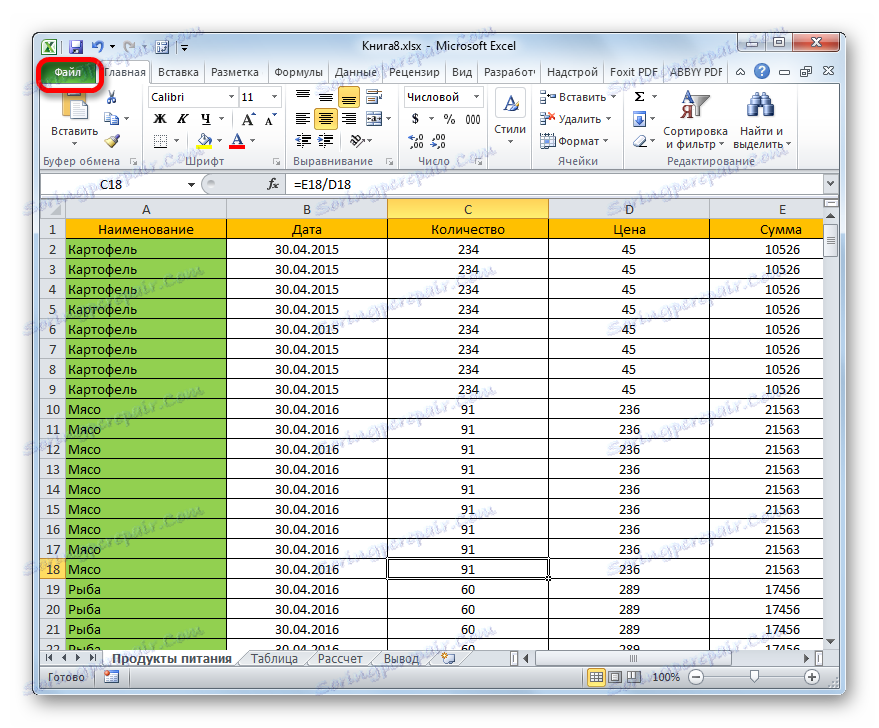Select the Cut scissors icon

tap(112, 98)
